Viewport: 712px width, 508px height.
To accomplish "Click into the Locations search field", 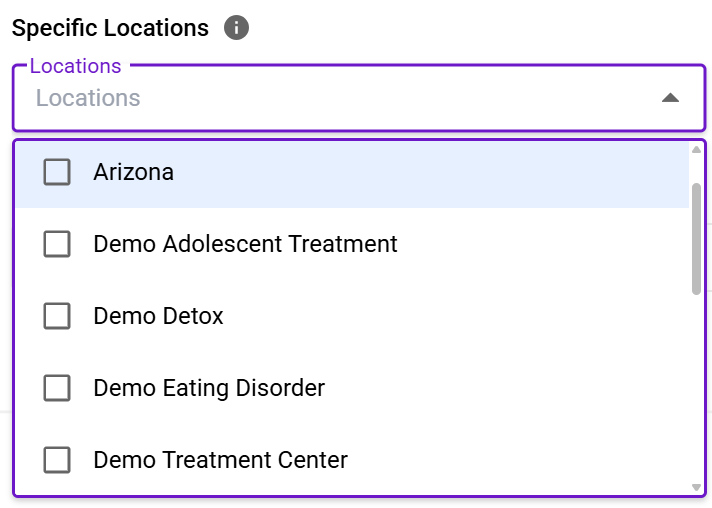I will point(300,98).
